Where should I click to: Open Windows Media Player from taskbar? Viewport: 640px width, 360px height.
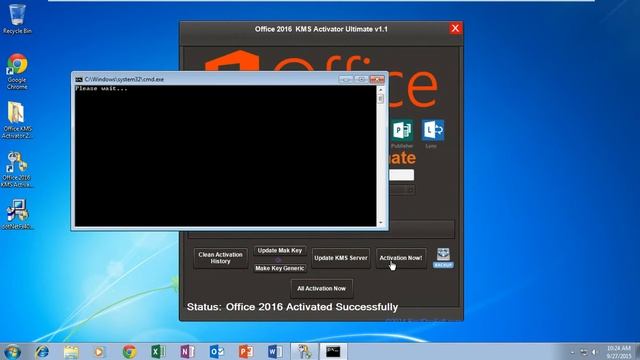click(x=100, y=352)
